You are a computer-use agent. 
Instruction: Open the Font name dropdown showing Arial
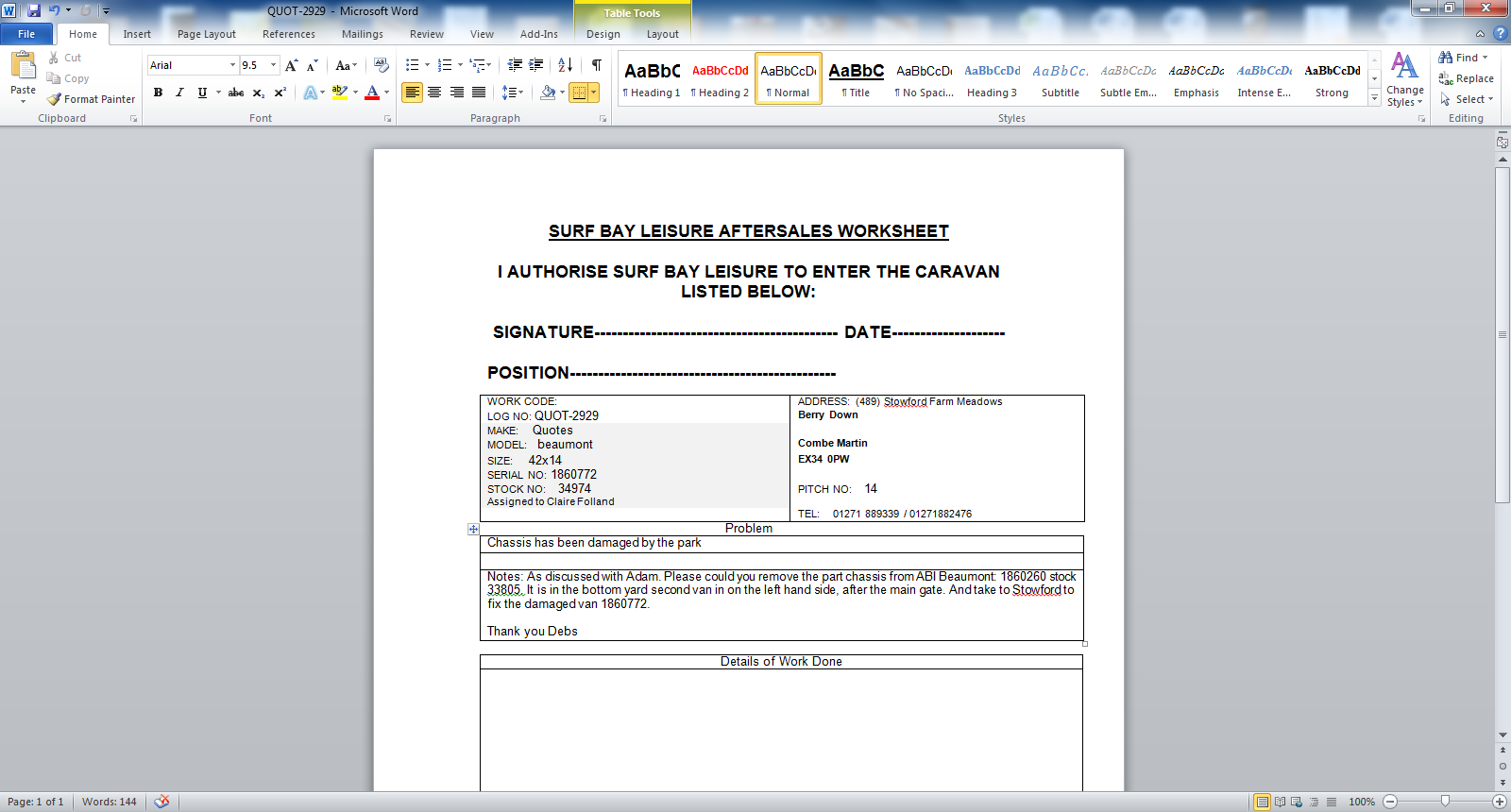click(232, 65)
